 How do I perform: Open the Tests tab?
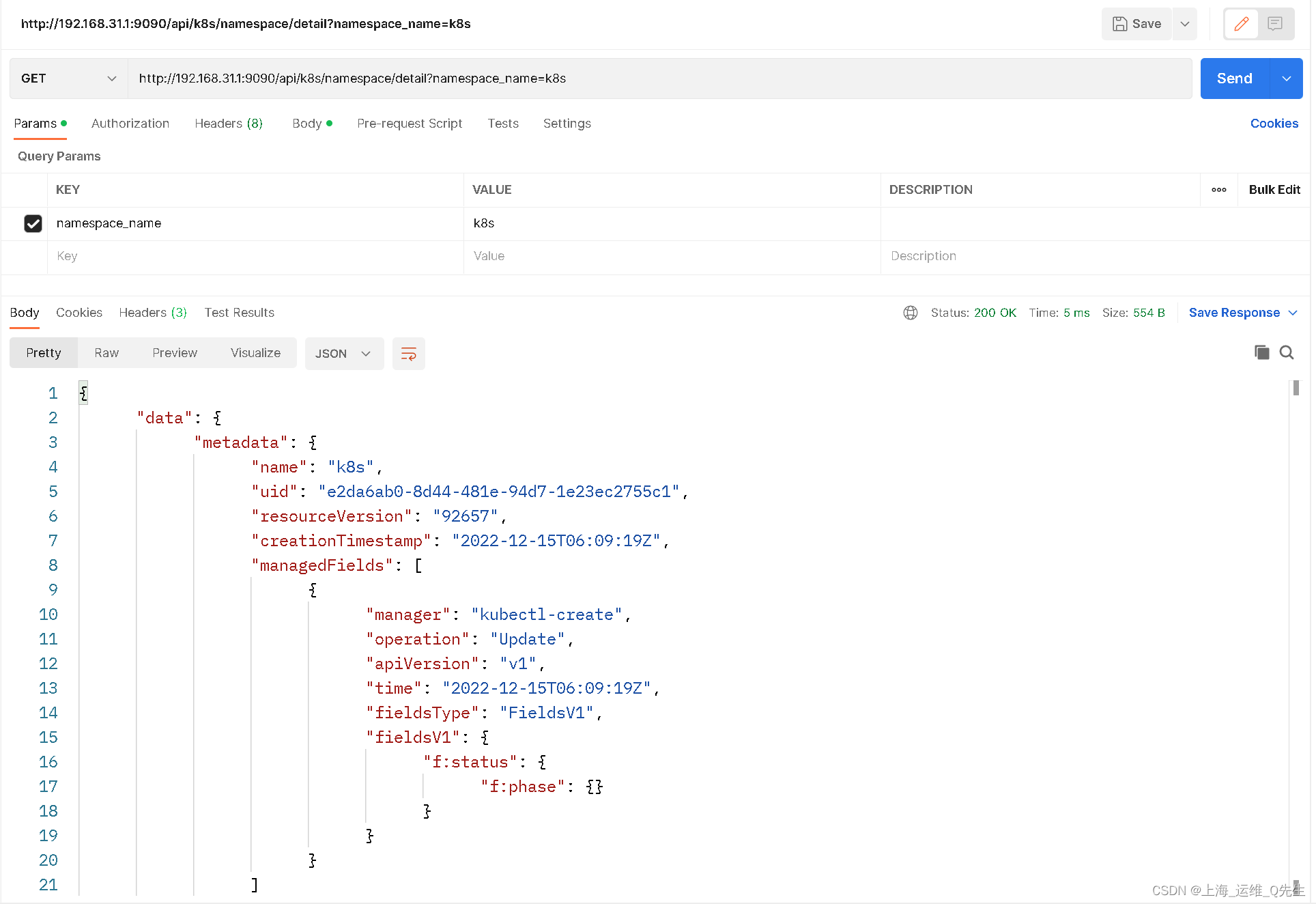click(x=503, y=124)
